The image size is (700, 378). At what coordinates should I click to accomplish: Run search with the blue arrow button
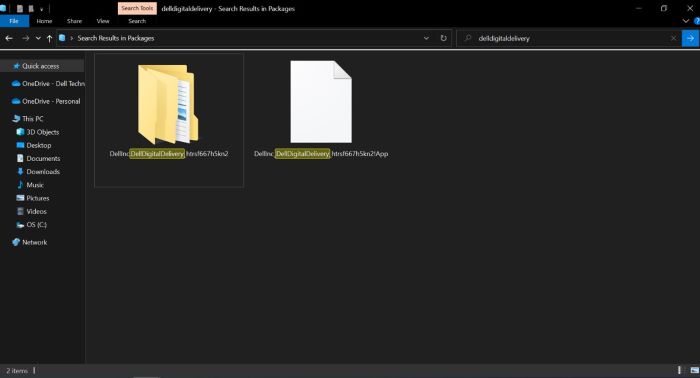point(690,38)
